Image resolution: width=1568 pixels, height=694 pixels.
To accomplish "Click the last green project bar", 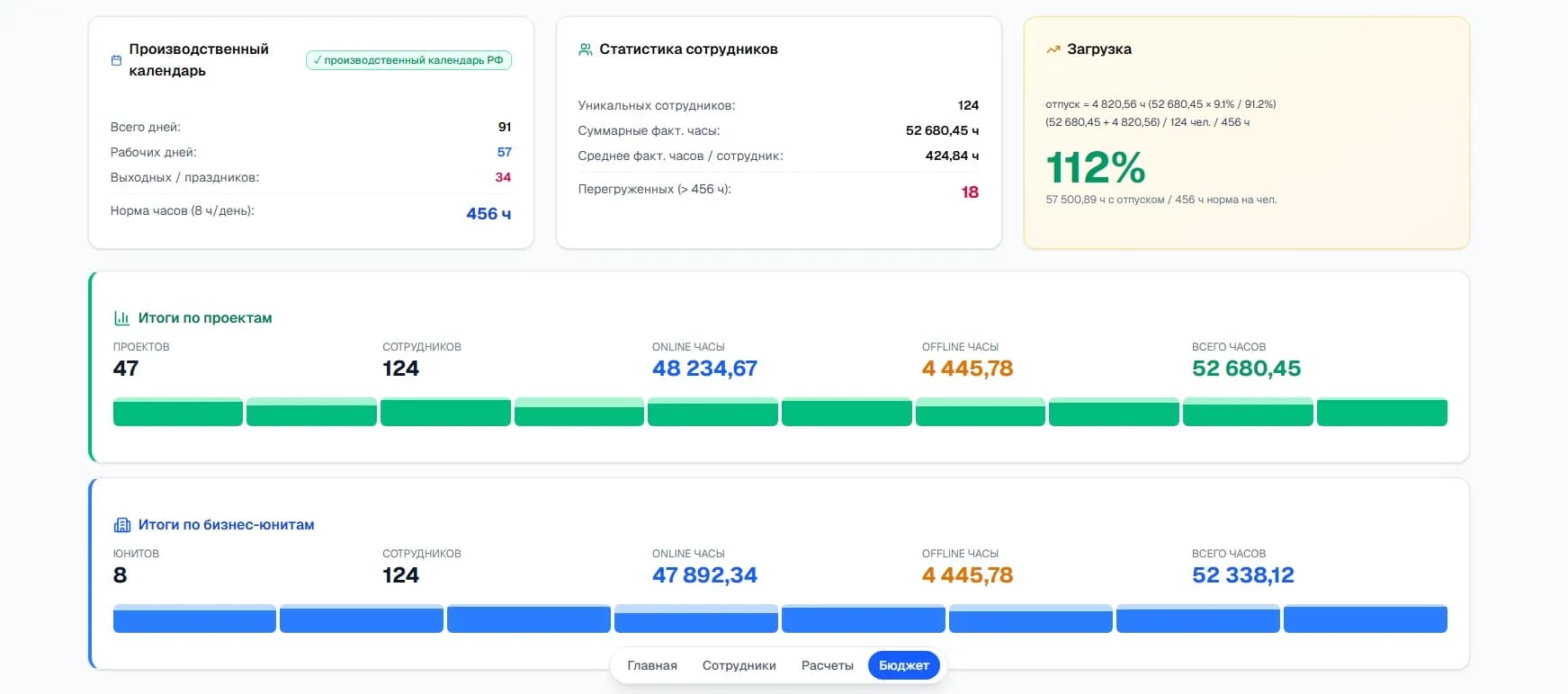I will 1382,412.
